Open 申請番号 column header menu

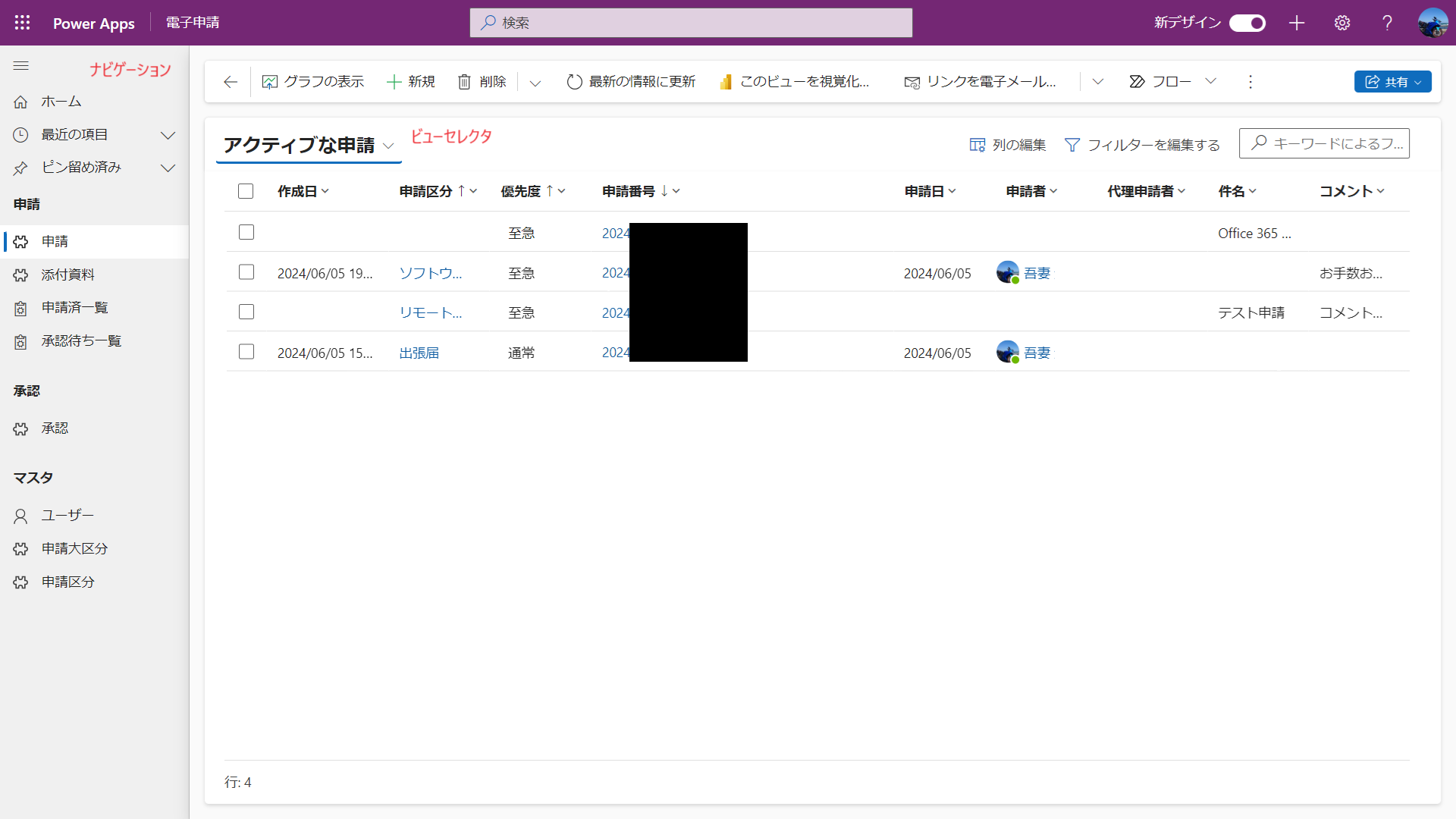click(642, 191)
